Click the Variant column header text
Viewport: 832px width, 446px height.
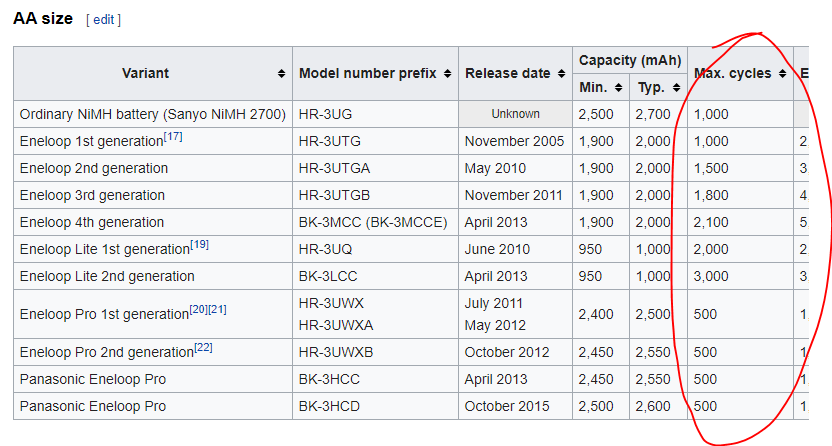(145, 73)
